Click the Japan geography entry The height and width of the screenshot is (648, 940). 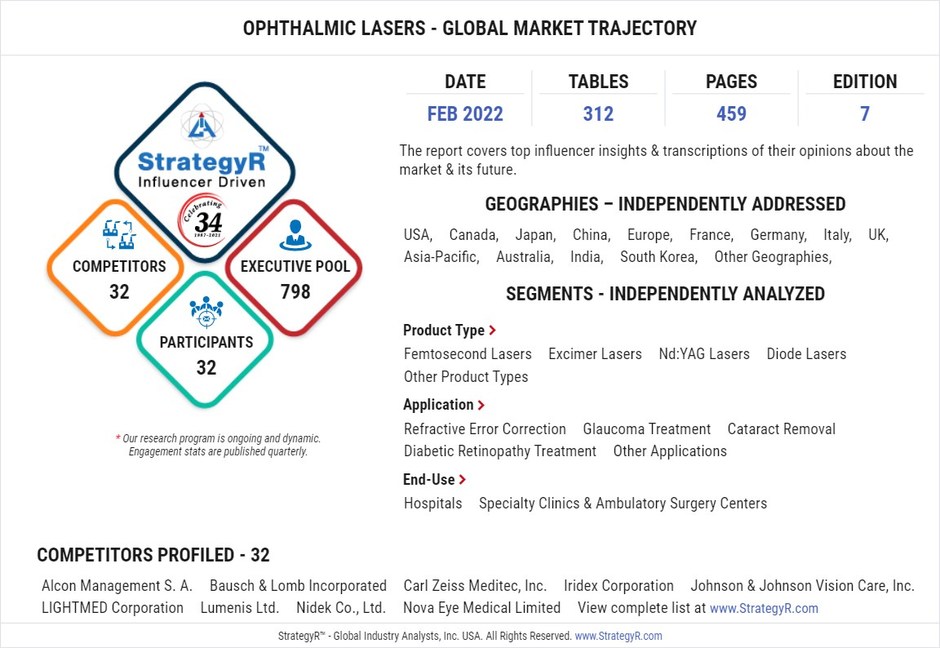click(x=535, y=235)
